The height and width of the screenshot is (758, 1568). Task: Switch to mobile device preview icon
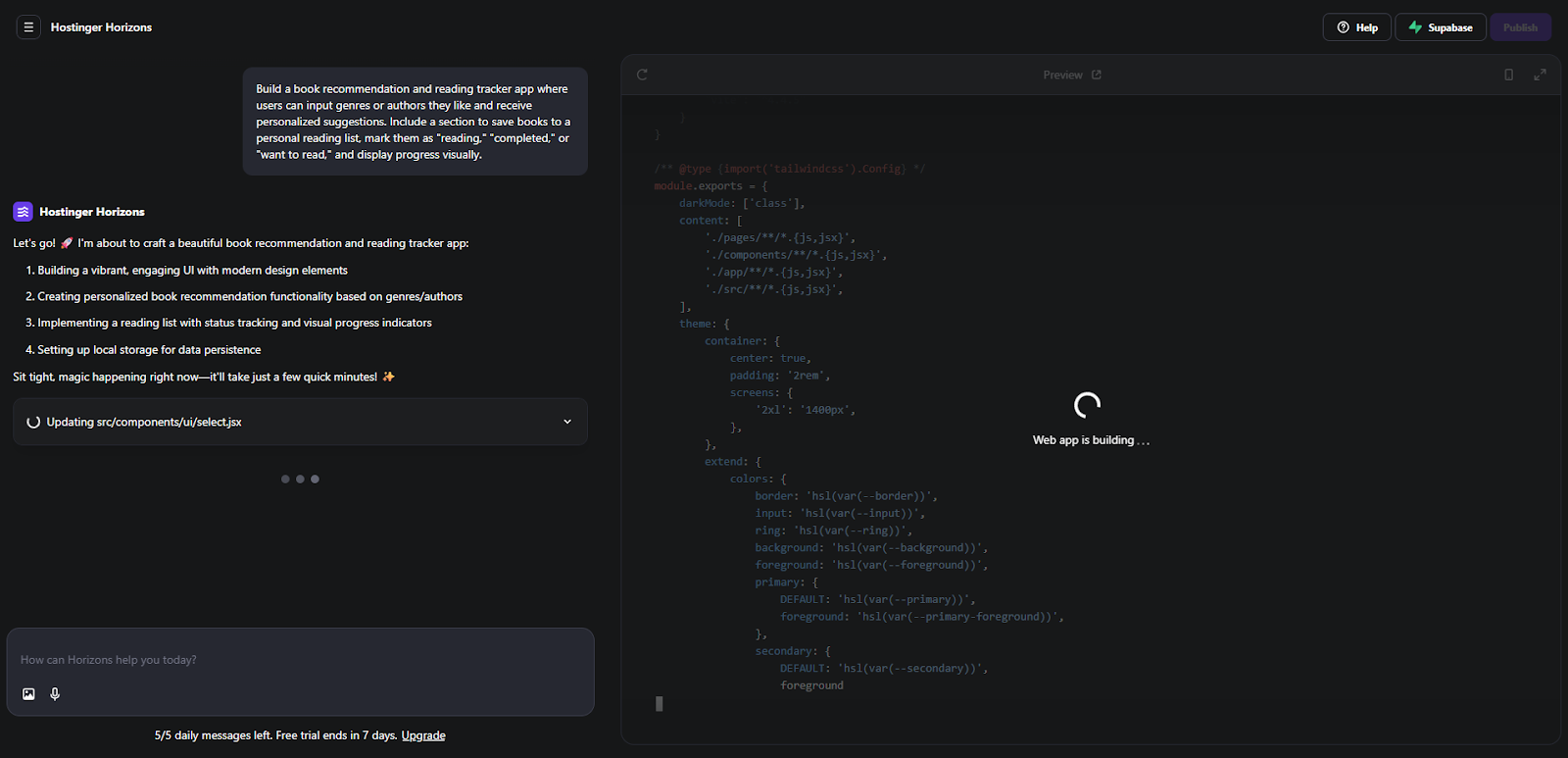point(1509,75)
